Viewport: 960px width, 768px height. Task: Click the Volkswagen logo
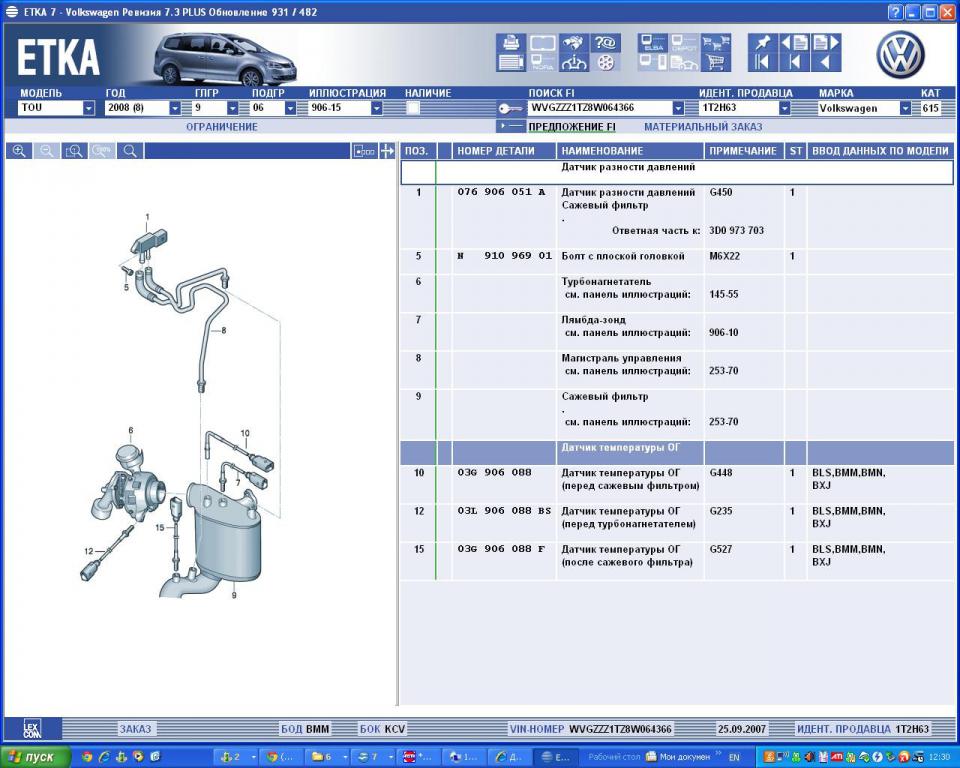point(899,55)
